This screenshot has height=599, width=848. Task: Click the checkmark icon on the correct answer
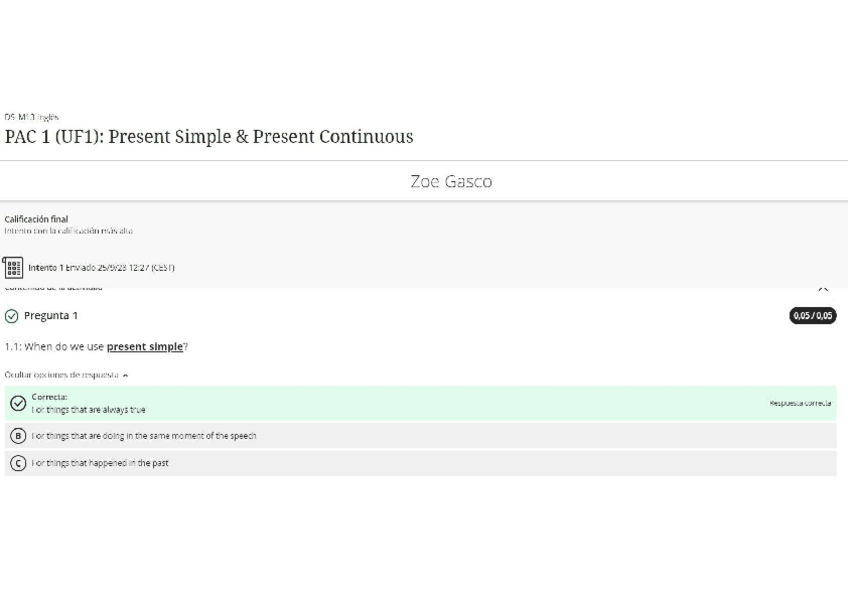(18, 403)
